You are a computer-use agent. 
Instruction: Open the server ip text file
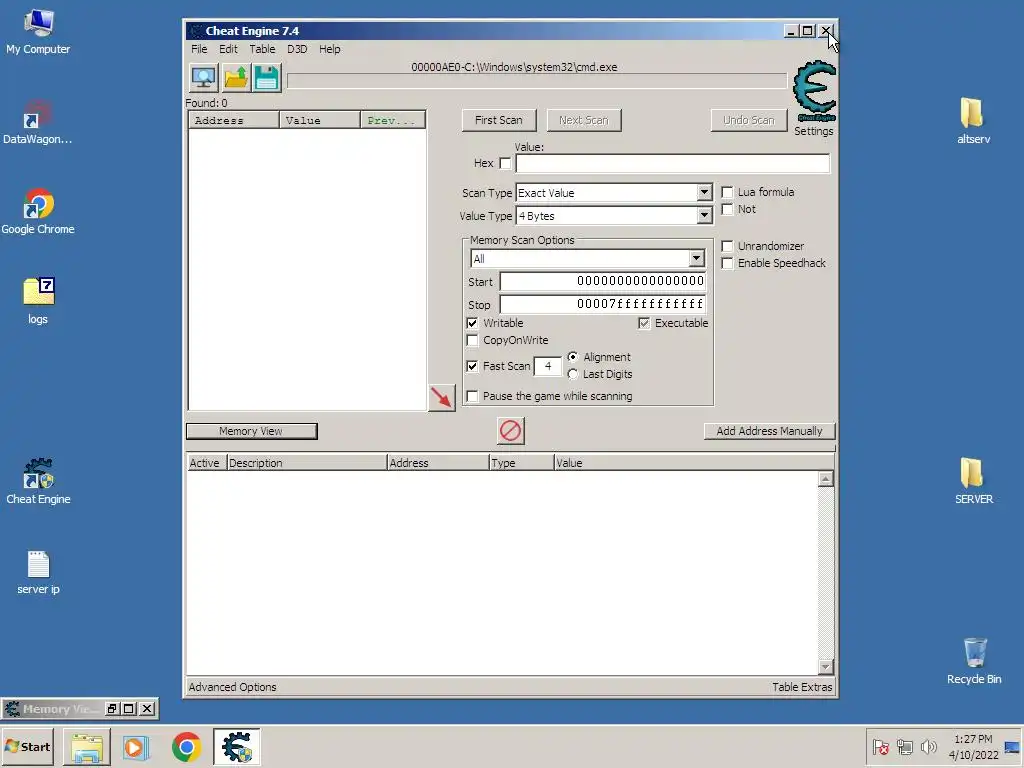38,573
